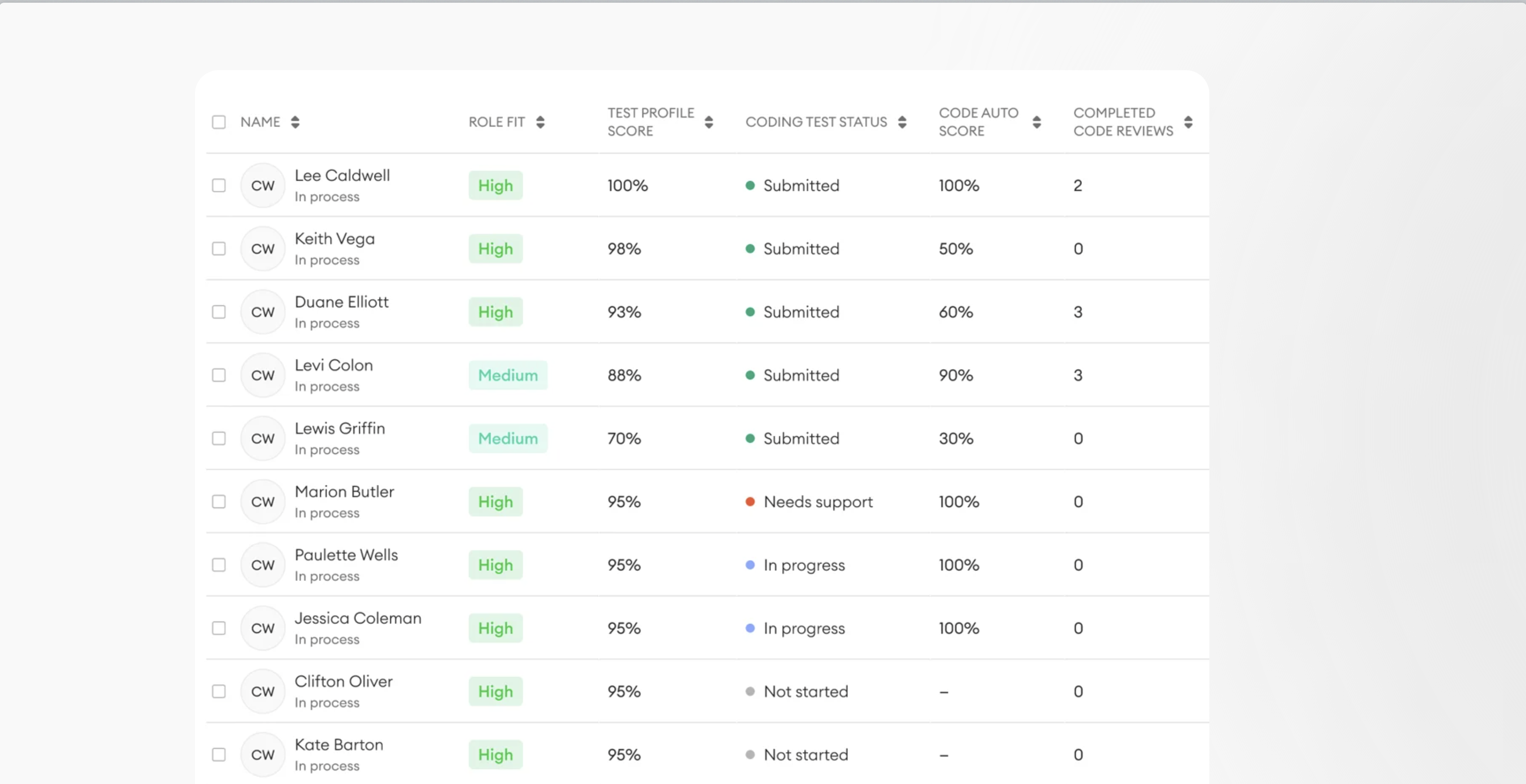The image size is (1526, 784).
Task: Select Marion Butler's row checkbox
Action: pos(219,502)
